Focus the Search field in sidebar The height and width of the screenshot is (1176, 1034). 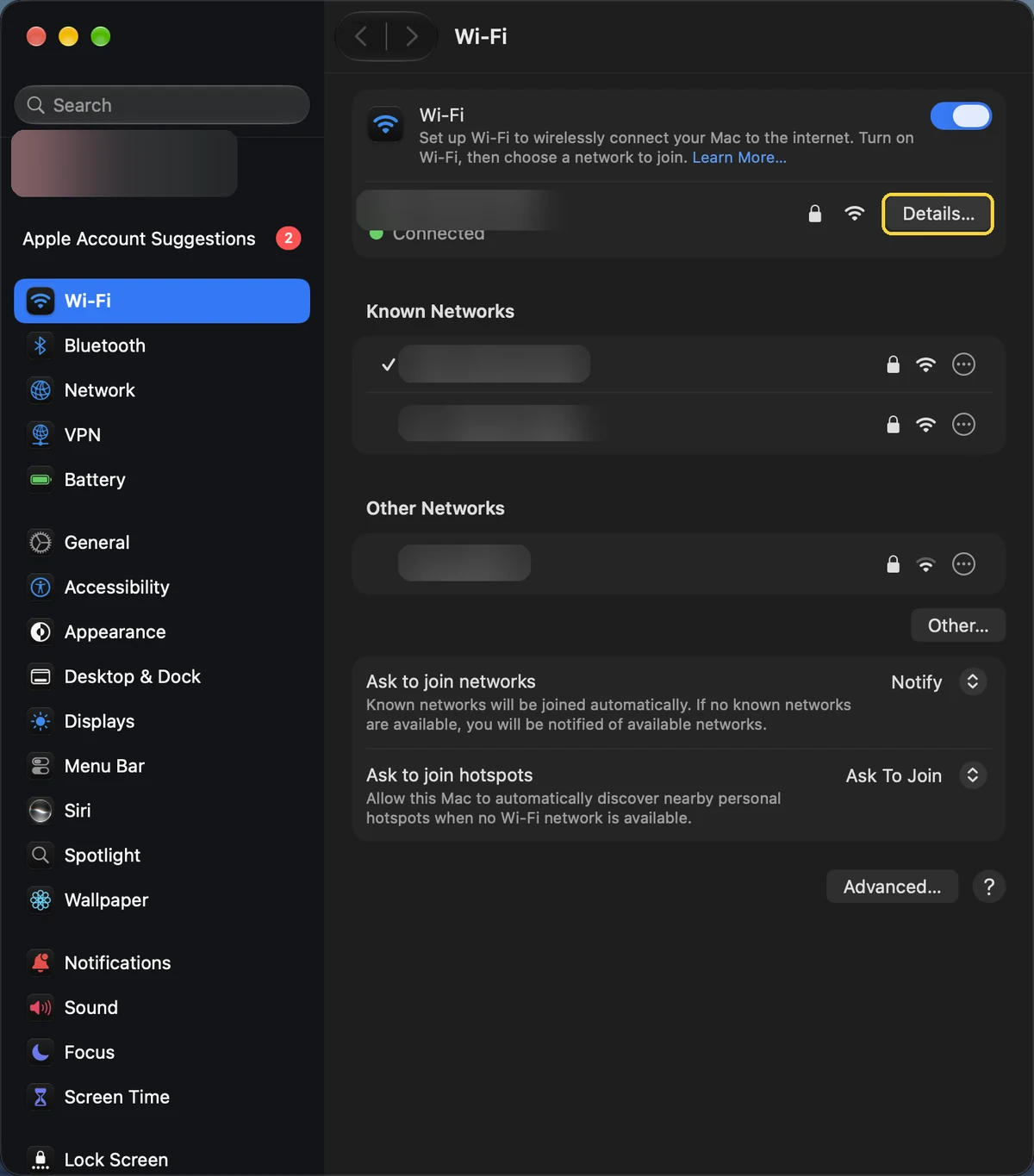(162, 105)
